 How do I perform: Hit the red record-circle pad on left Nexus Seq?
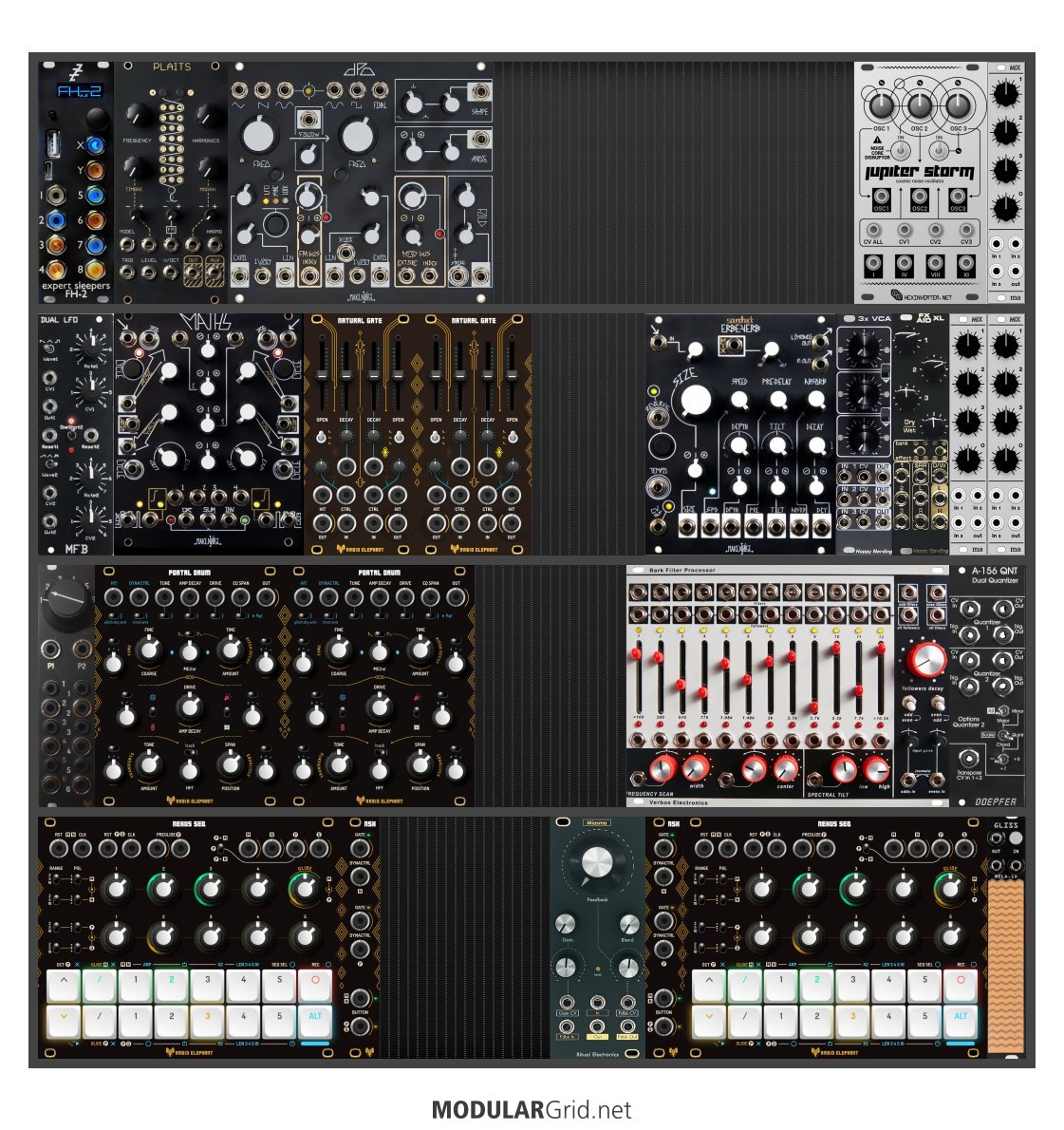(x=315, y=985)
